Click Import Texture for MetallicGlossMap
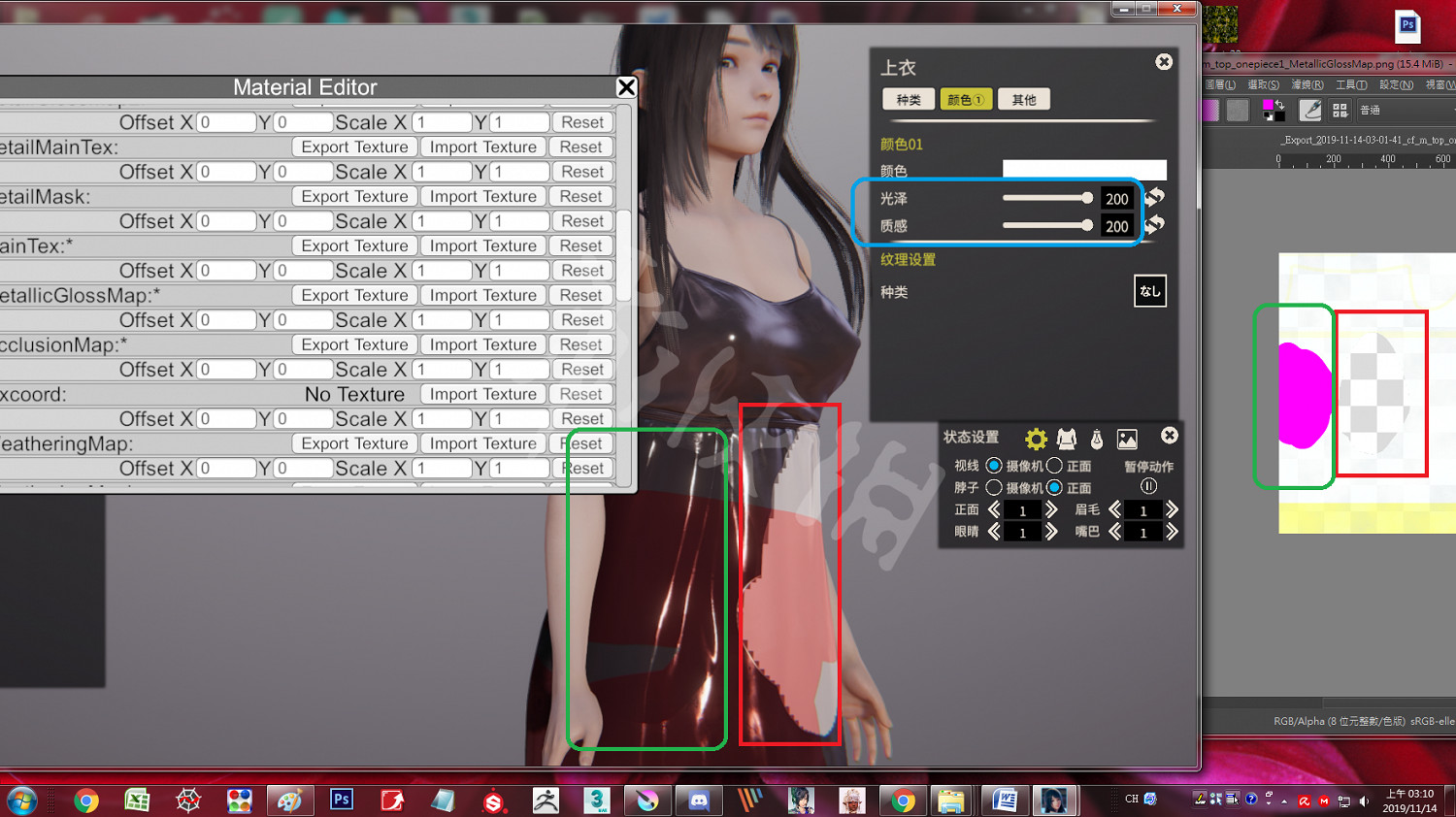Image resolution: width=1456 pixels, height=817 pixels. click(x=482, y=295)
